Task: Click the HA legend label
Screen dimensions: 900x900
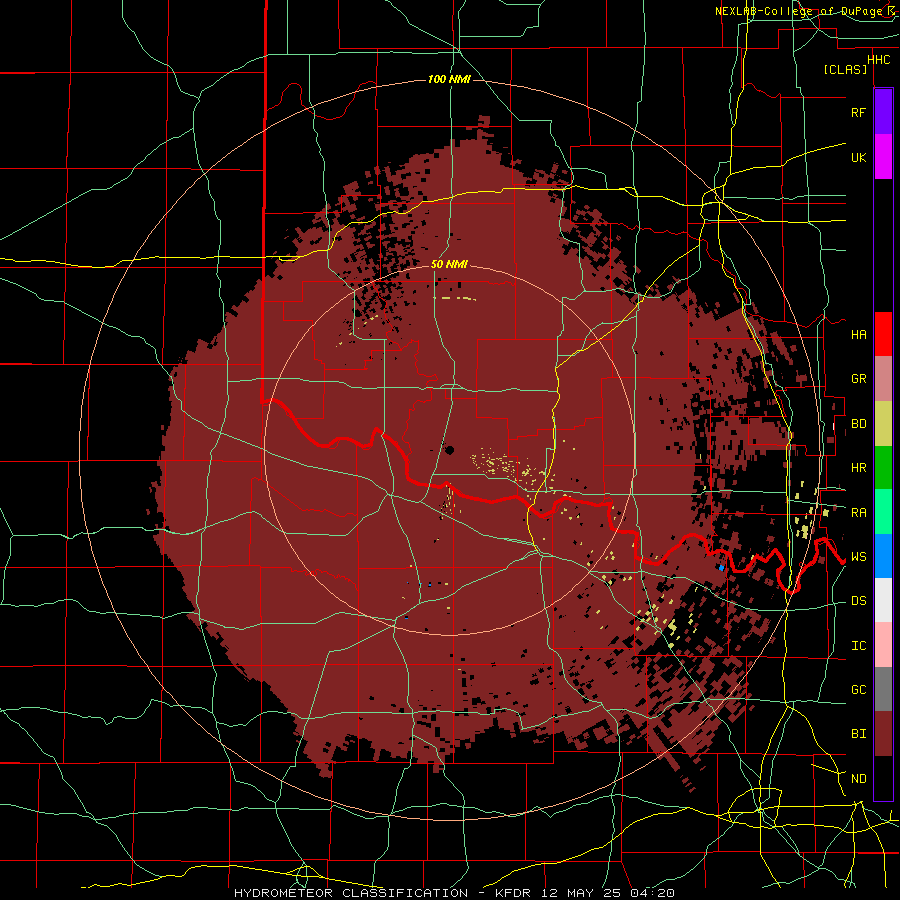Action: coord(858,335)
